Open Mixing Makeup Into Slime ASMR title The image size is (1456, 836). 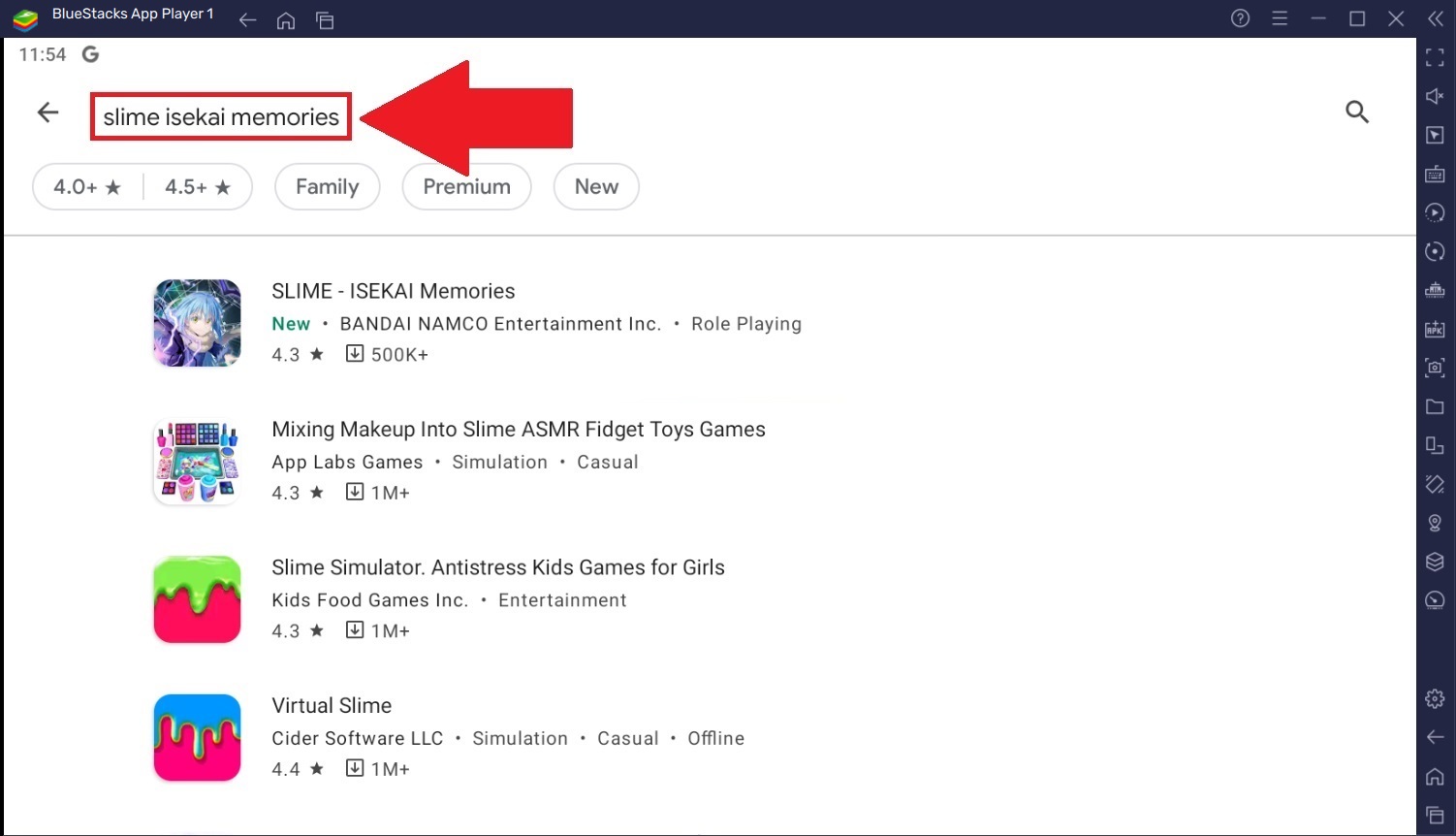pyautogui.click(x=519, y=430)
